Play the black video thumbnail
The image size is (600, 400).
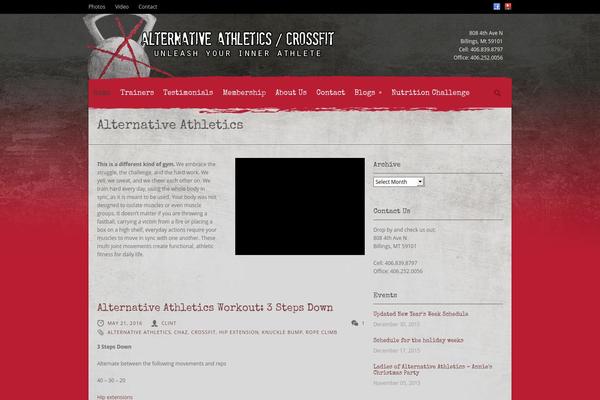[x=300, y=206]
